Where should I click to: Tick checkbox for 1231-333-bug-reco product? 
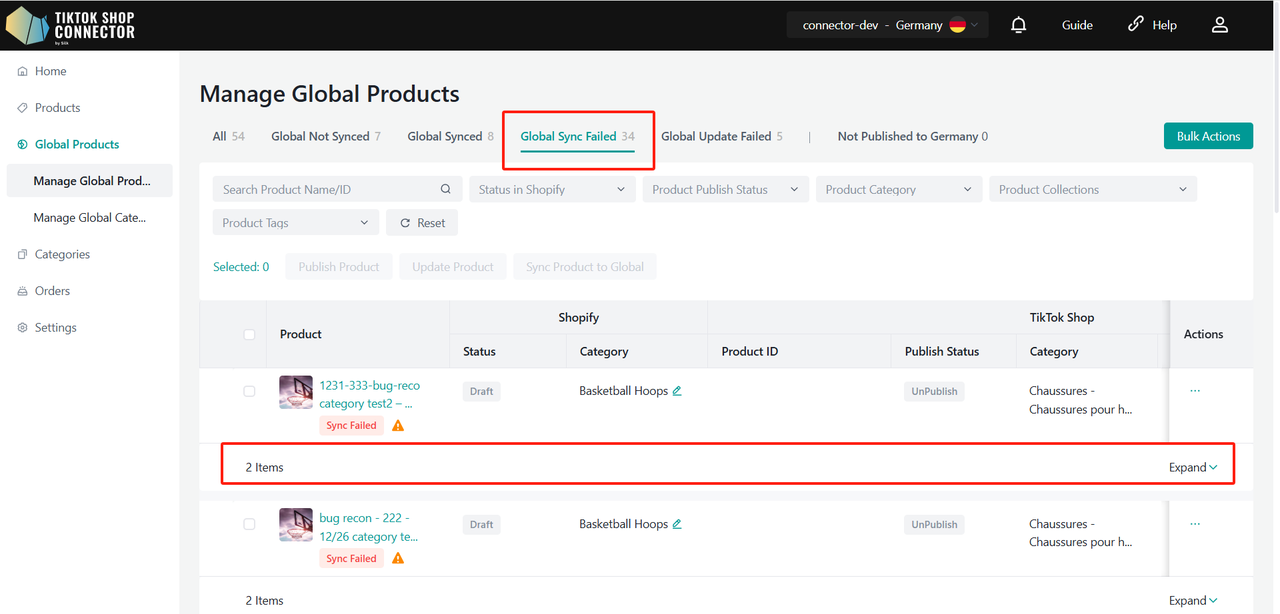249,391
